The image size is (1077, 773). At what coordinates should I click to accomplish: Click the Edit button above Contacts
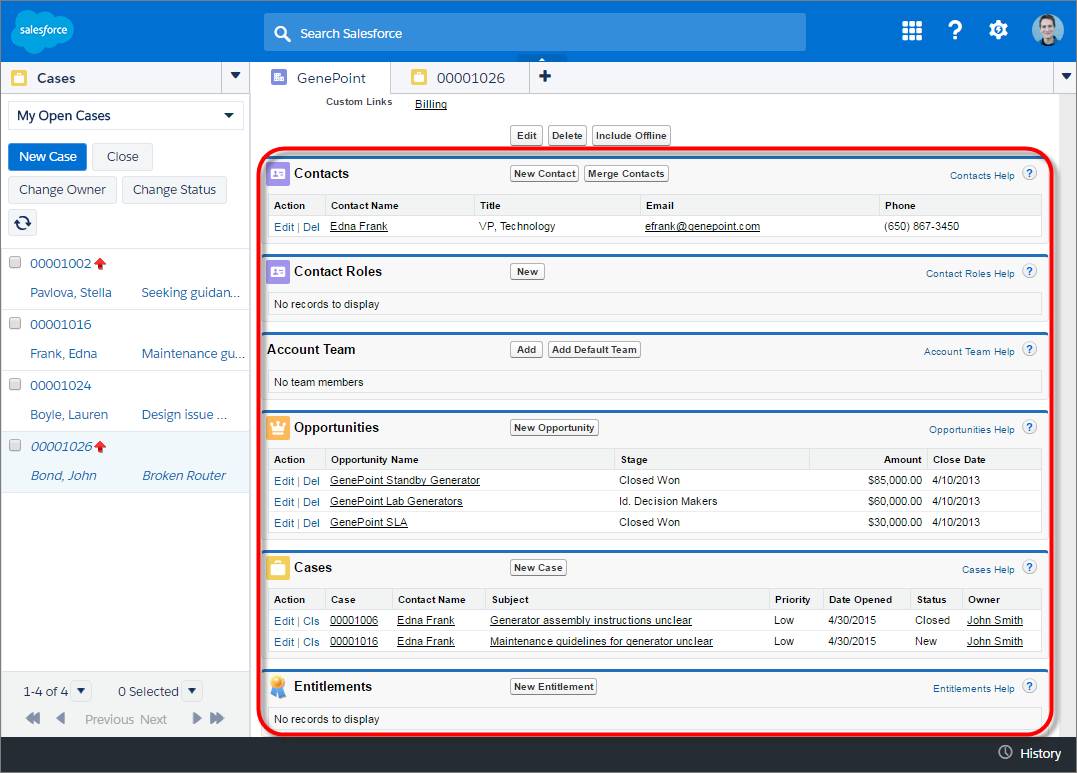click(x=526, y=135)
